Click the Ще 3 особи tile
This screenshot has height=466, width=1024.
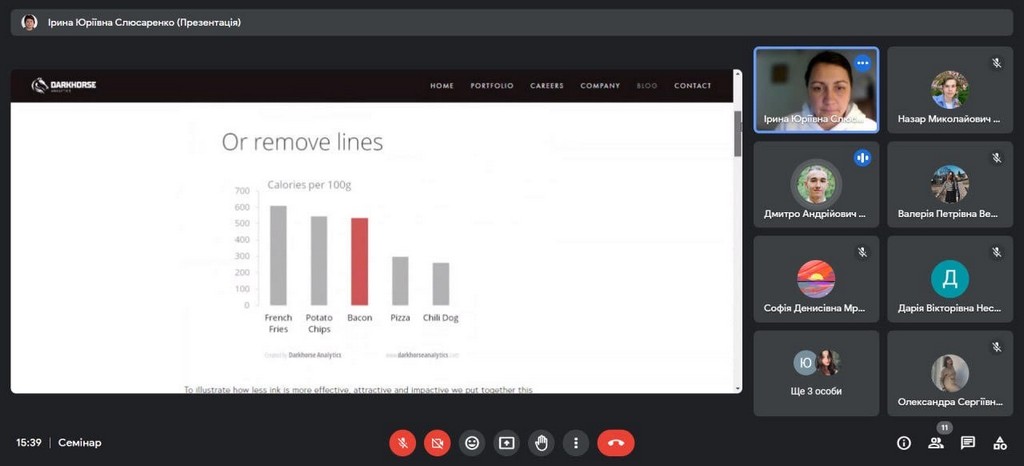(x=816, y=373)
